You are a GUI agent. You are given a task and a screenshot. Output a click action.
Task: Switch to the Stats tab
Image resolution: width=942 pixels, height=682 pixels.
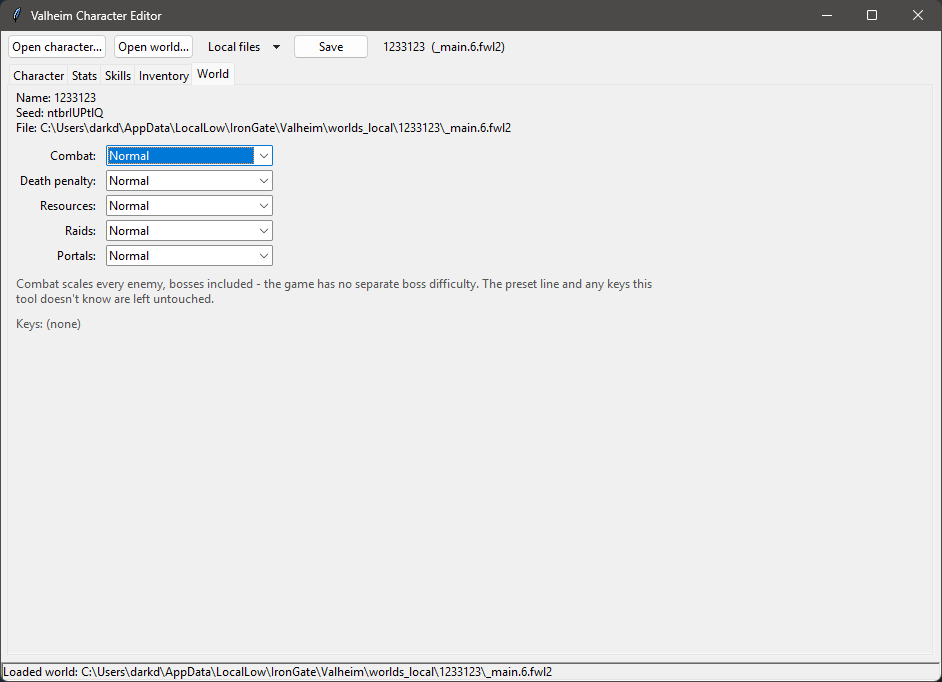pyautogui.click(x=84, y=76)
